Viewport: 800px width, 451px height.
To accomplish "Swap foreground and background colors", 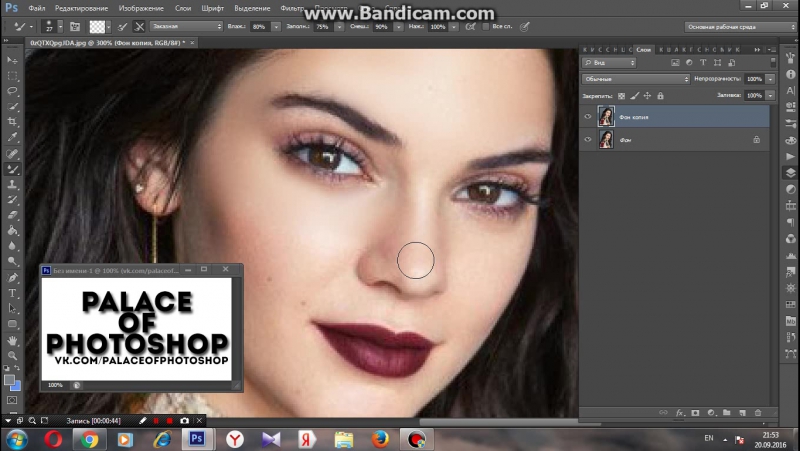I will [17, 368].
